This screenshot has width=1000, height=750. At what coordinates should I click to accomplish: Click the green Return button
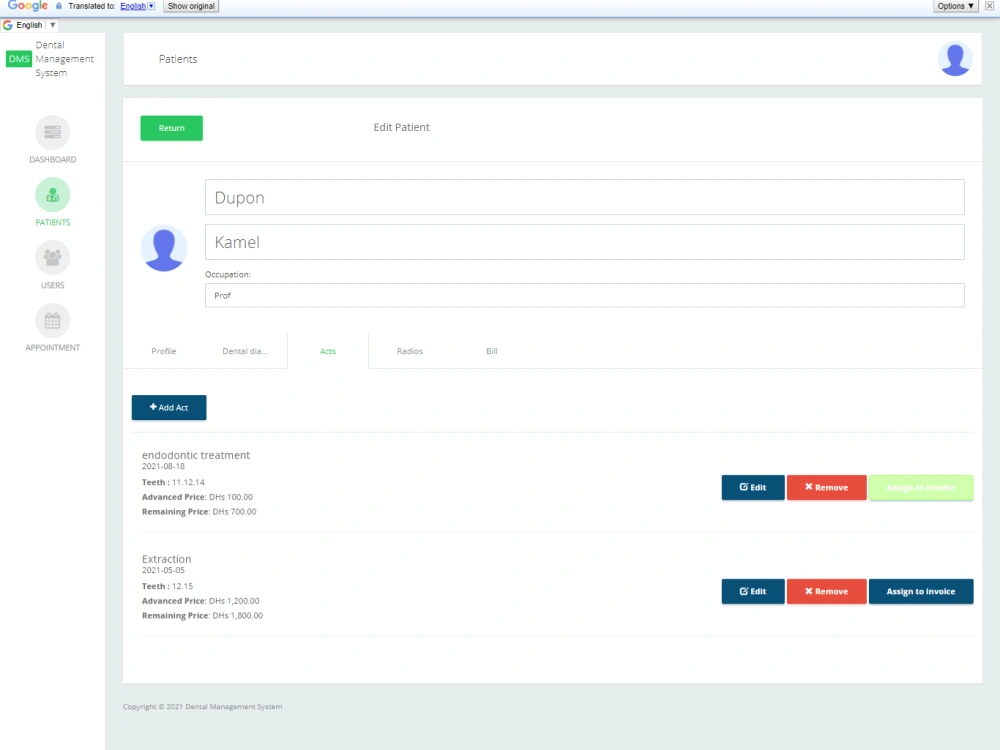[172, 128]
